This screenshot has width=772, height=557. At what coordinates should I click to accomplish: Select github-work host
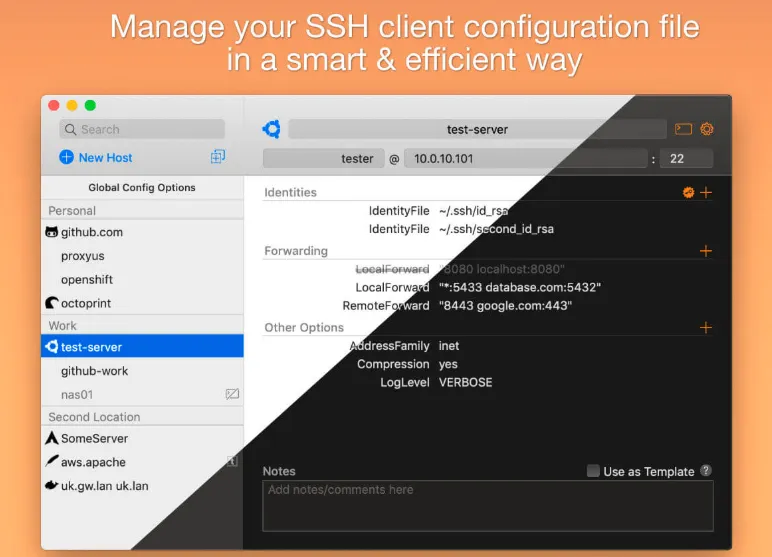pyautogui.click(x=142, y=370)
